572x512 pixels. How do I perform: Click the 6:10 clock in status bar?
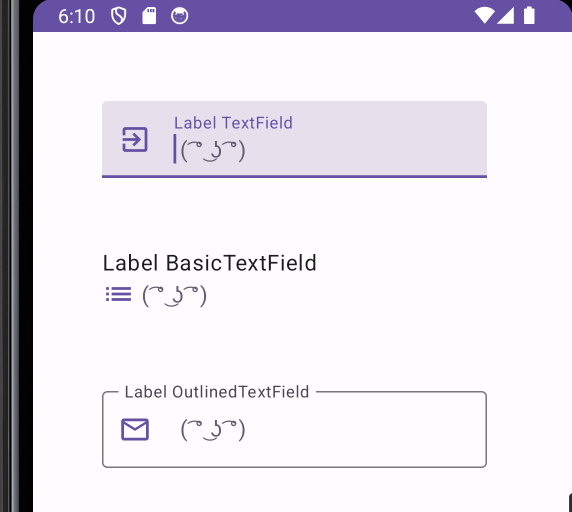[x=77, y=16]
